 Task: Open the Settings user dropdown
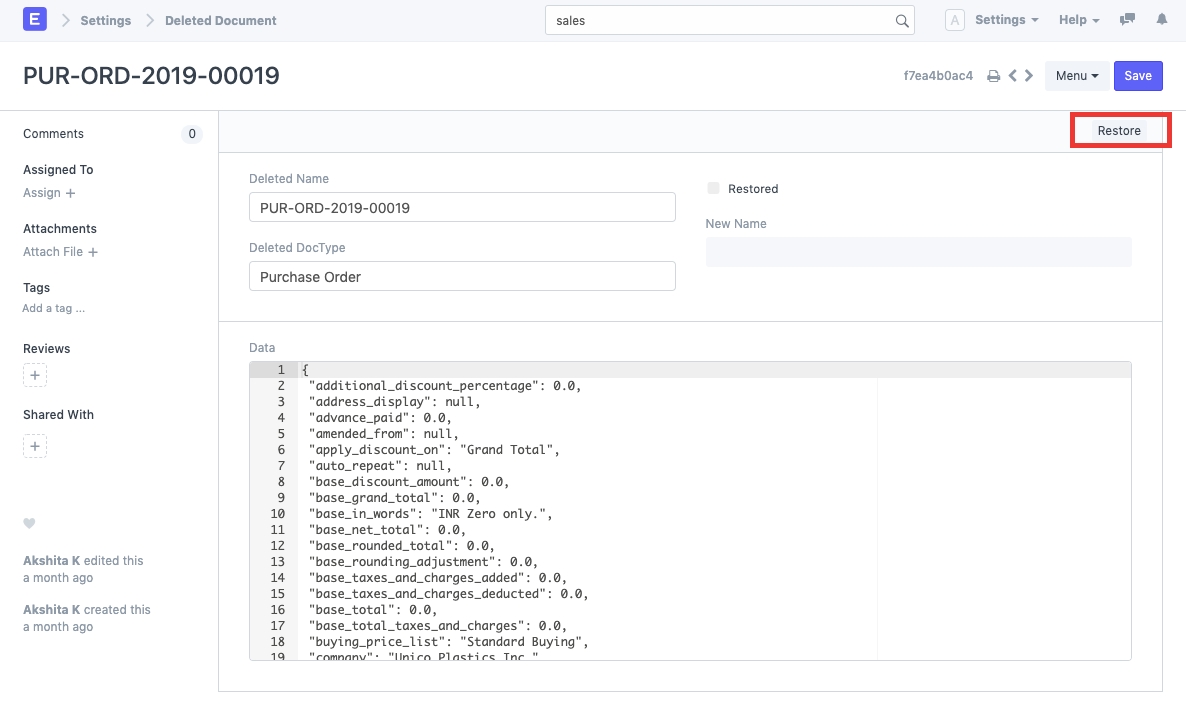1006,20
